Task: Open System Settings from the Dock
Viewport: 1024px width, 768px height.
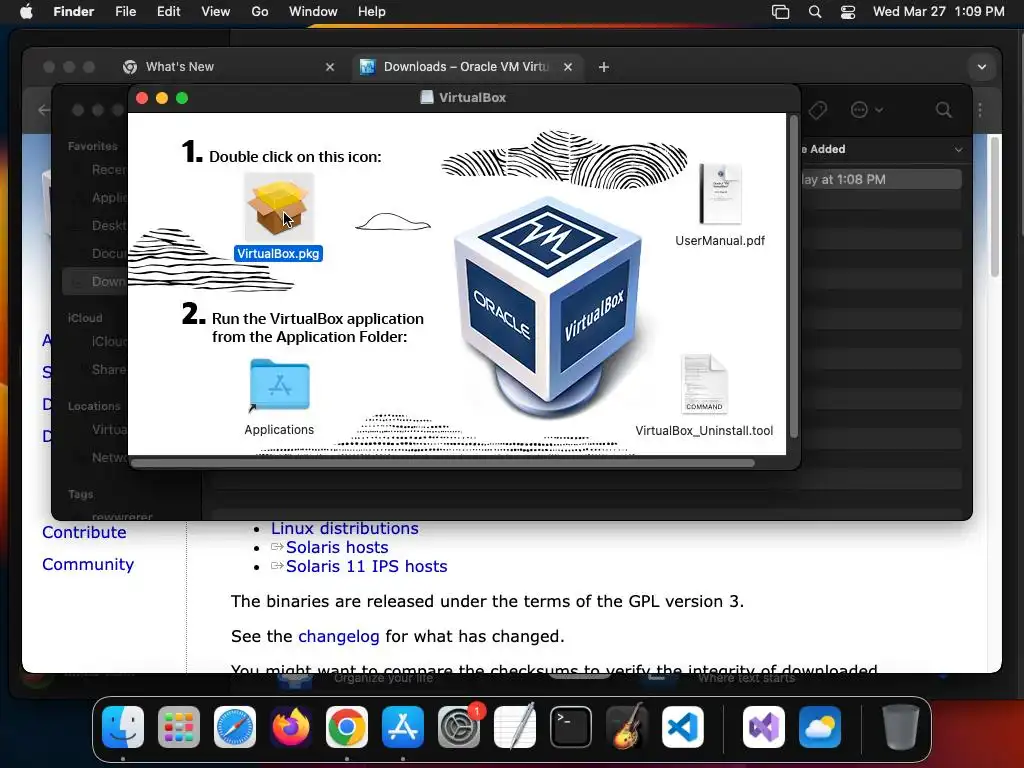Action: (459, 727)
